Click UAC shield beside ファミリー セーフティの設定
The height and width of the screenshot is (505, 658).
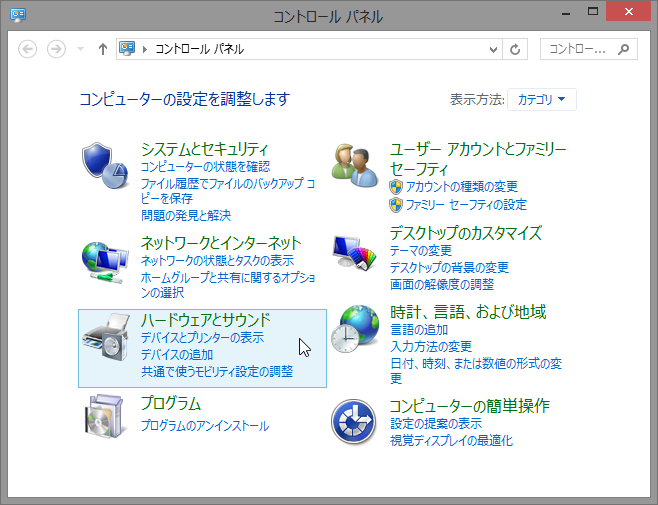coord(396,205)
